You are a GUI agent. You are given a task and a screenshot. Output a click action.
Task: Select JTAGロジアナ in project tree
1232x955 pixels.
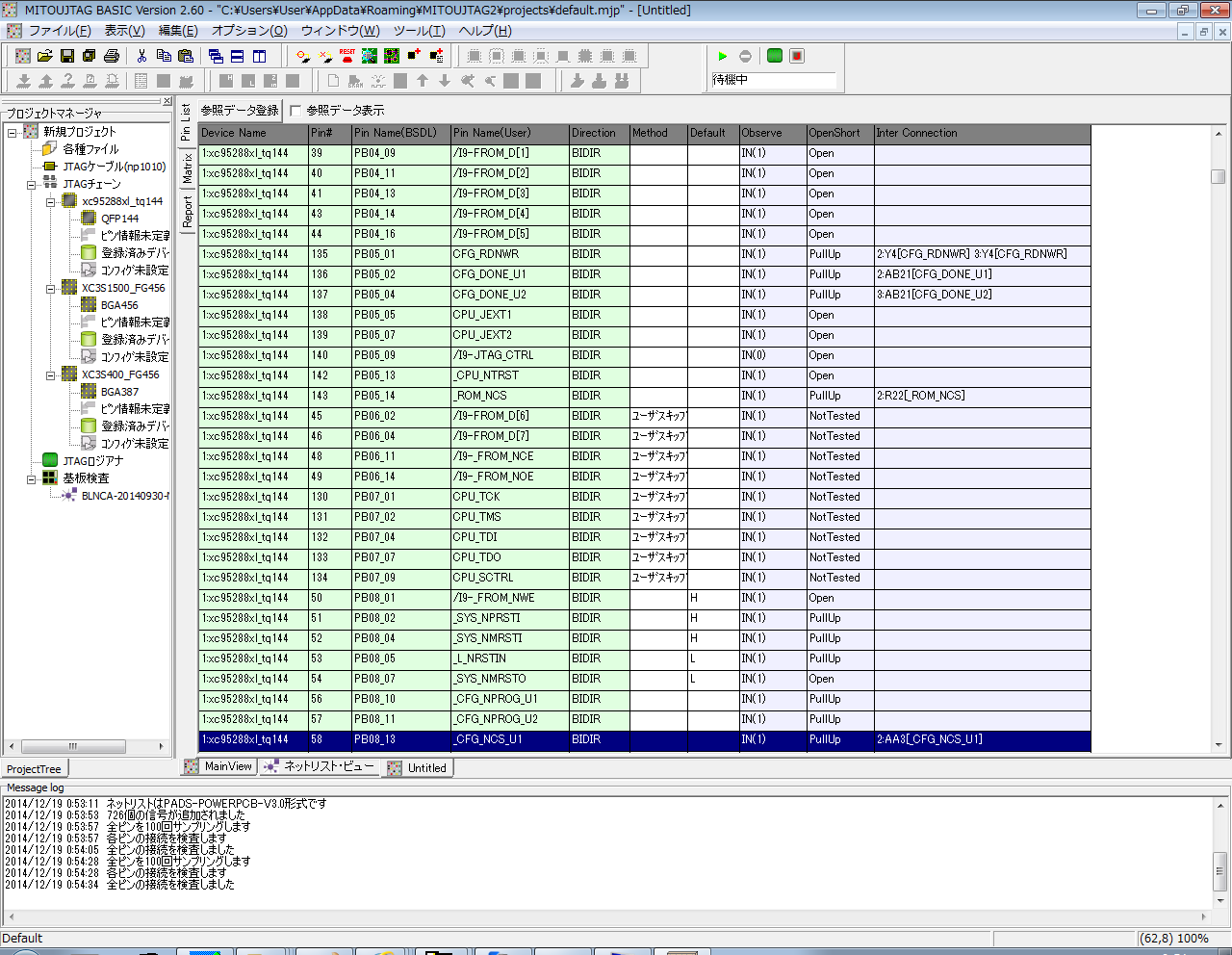pyautogui.click(x=92, y=461)
